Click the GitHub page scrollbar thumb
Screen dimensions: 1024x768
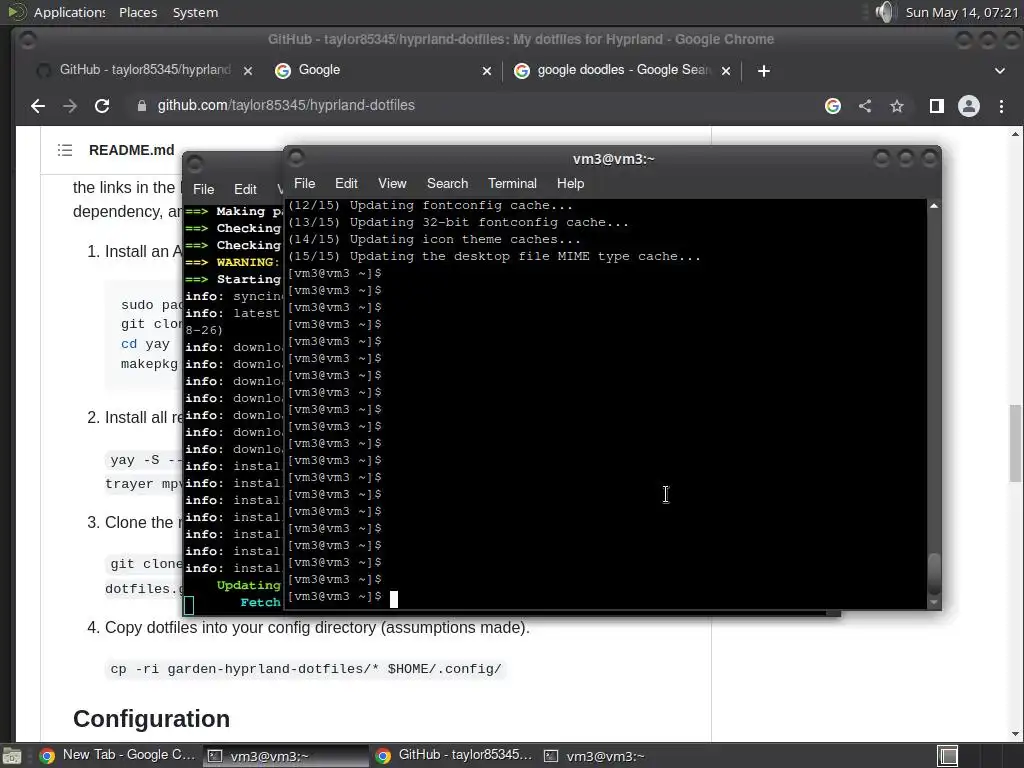pos(1015,443)
